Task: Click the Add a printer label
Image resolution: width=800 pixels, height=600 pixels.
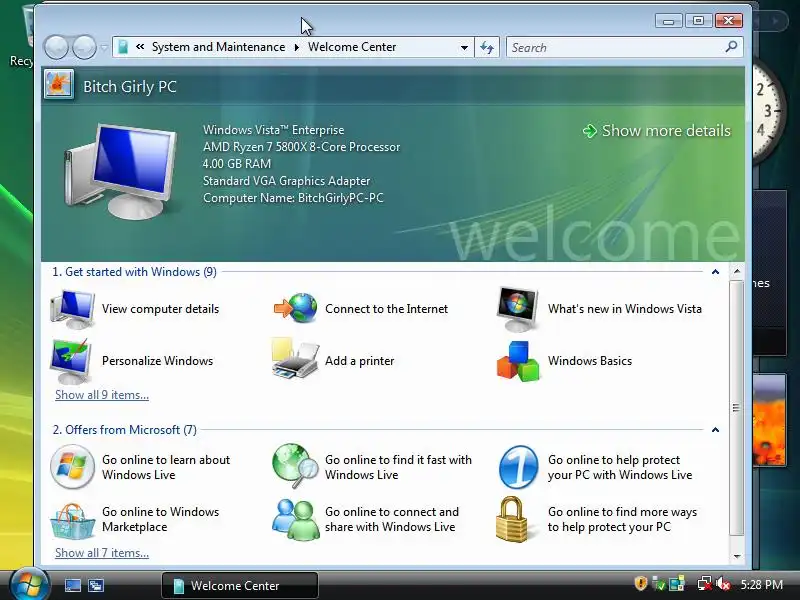Action: (x=360, y=361)
